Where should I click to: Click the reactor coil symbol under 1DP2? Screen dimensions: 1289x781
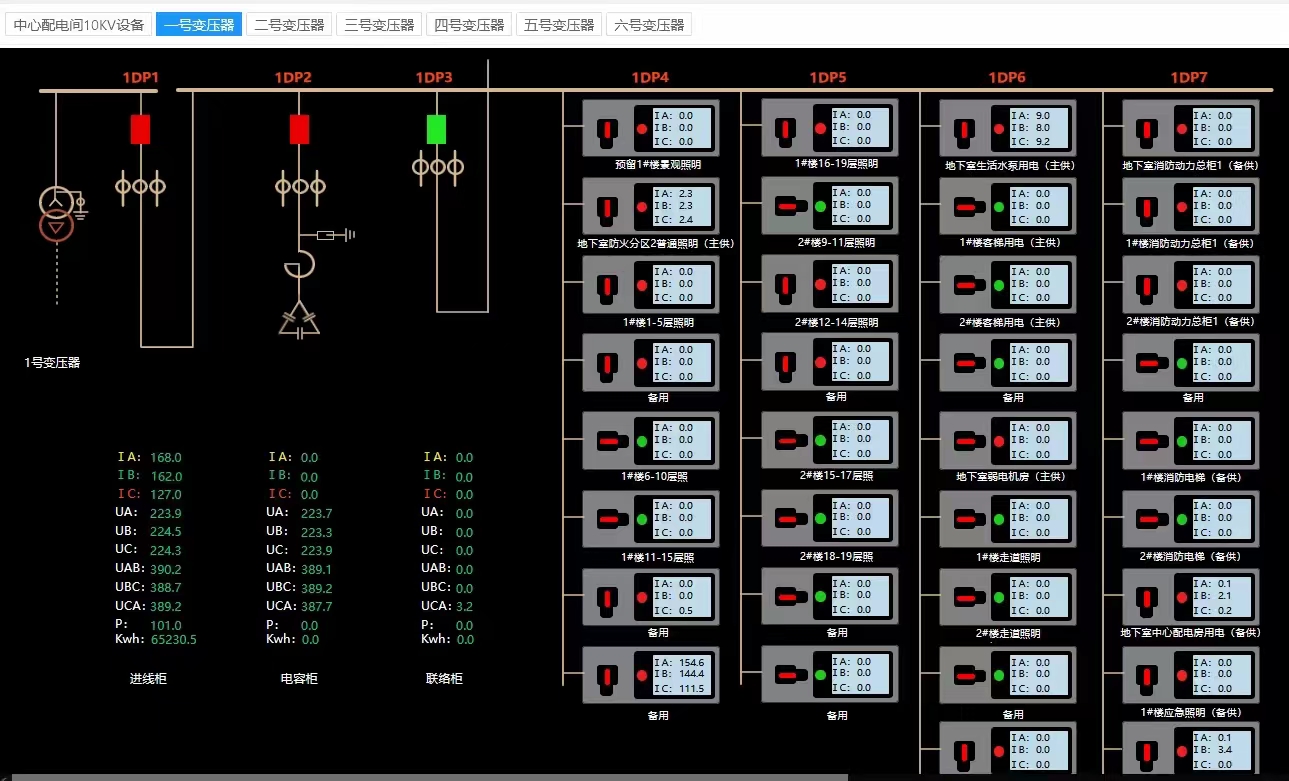298,265
